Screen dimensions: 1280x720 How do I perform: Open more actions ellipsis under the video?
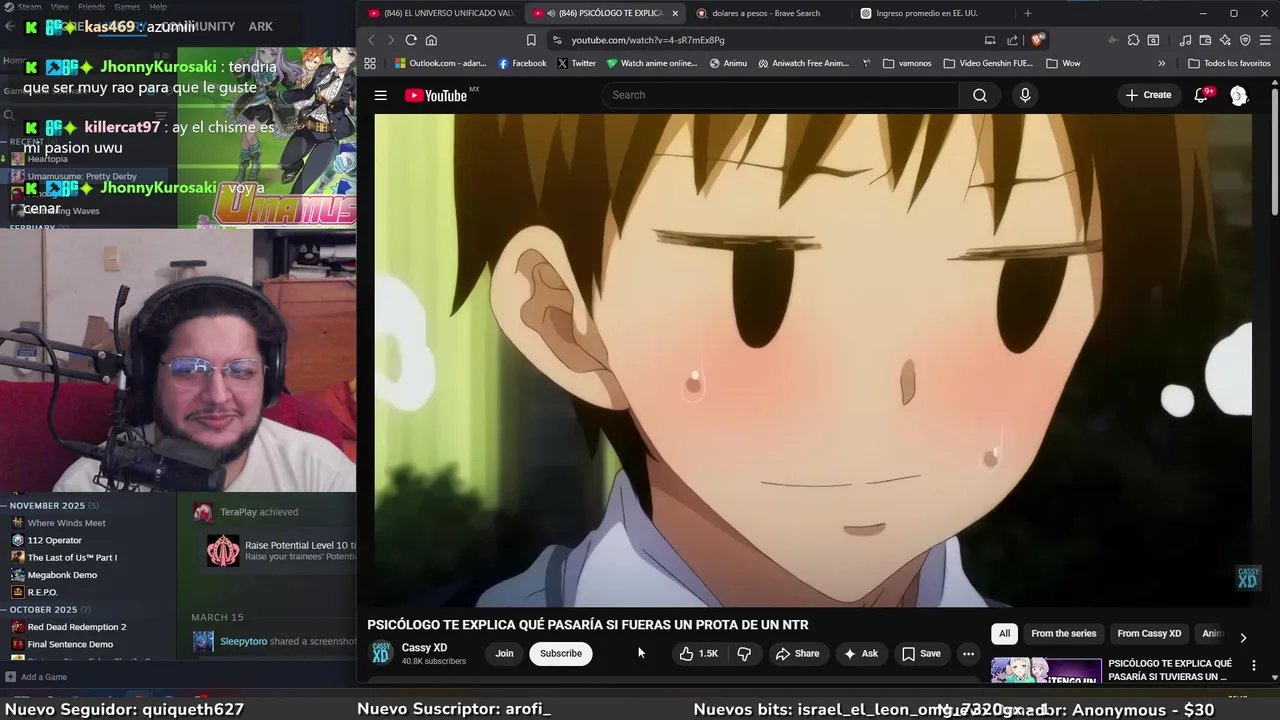(968, 653)
